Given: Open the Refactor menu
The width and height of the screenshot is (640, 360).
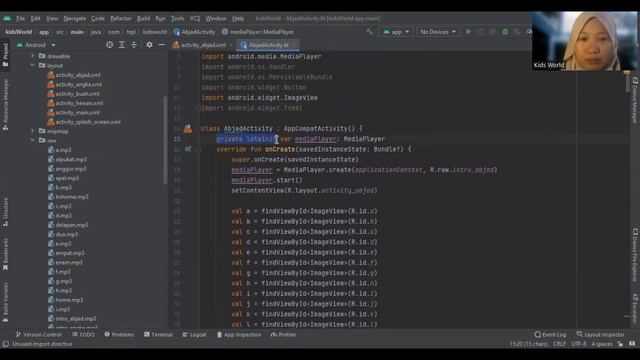Looking at the screenshot, I should click(x=121, y=18).
